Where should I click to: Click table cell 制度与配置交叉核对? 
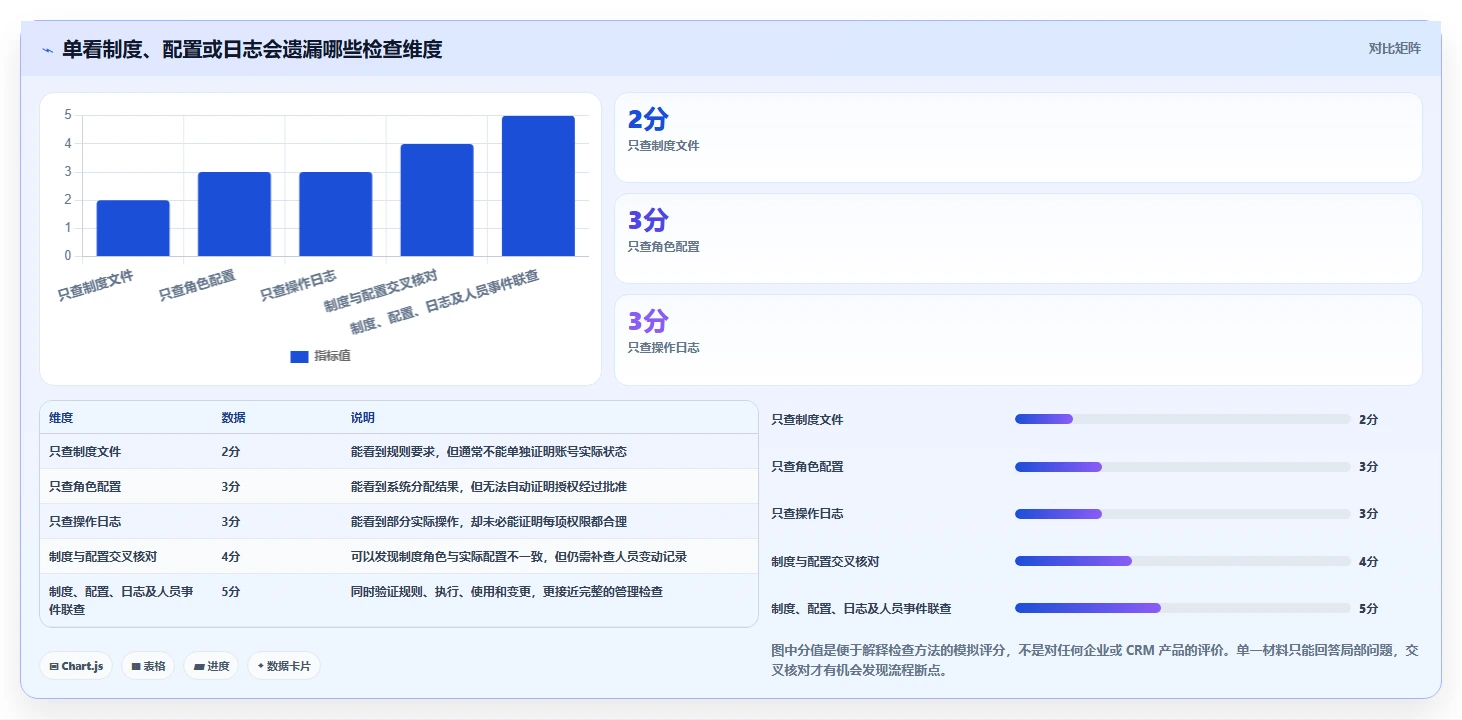click(103, 557)
